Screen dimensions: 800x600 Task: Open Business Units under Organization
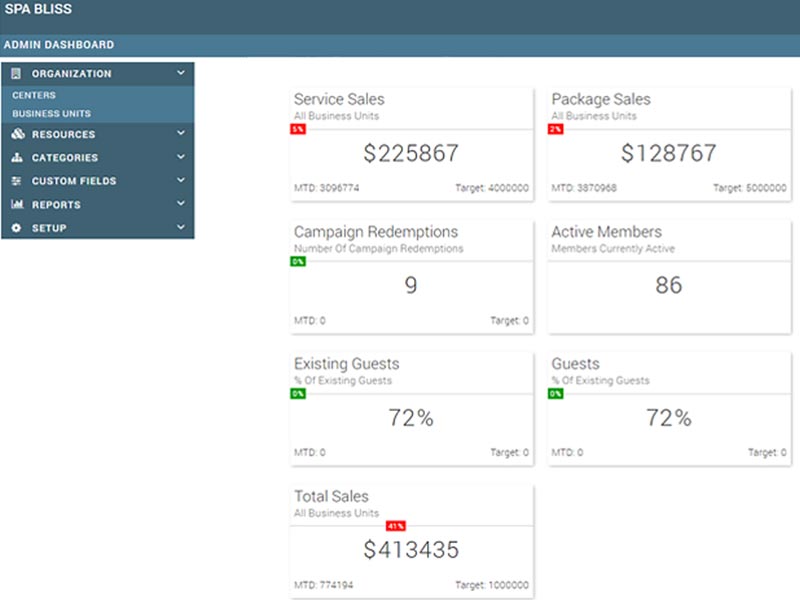51,114
